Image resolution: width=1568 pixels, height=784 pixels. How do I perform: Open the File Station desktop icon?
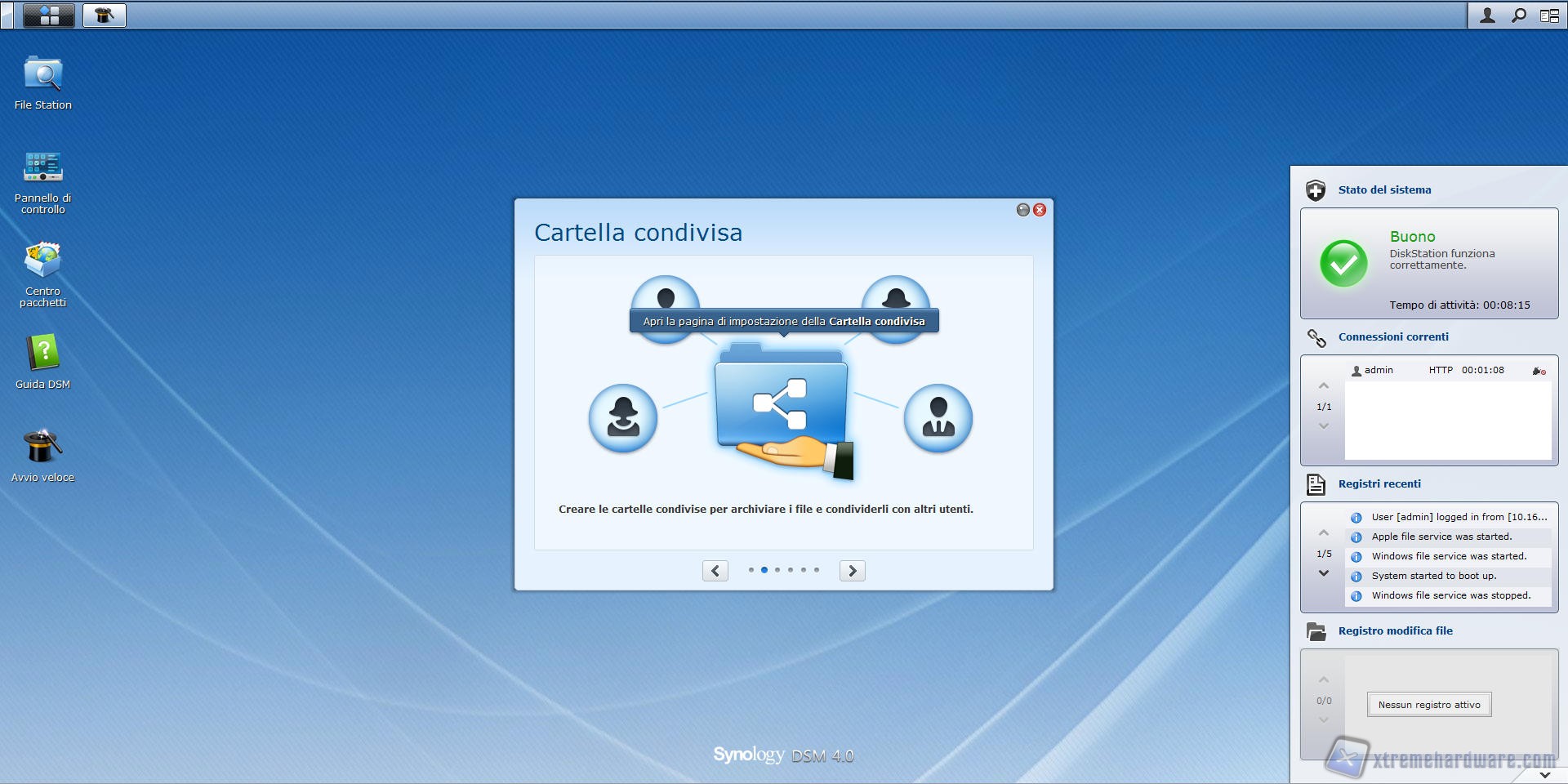[x=42, y=75]
